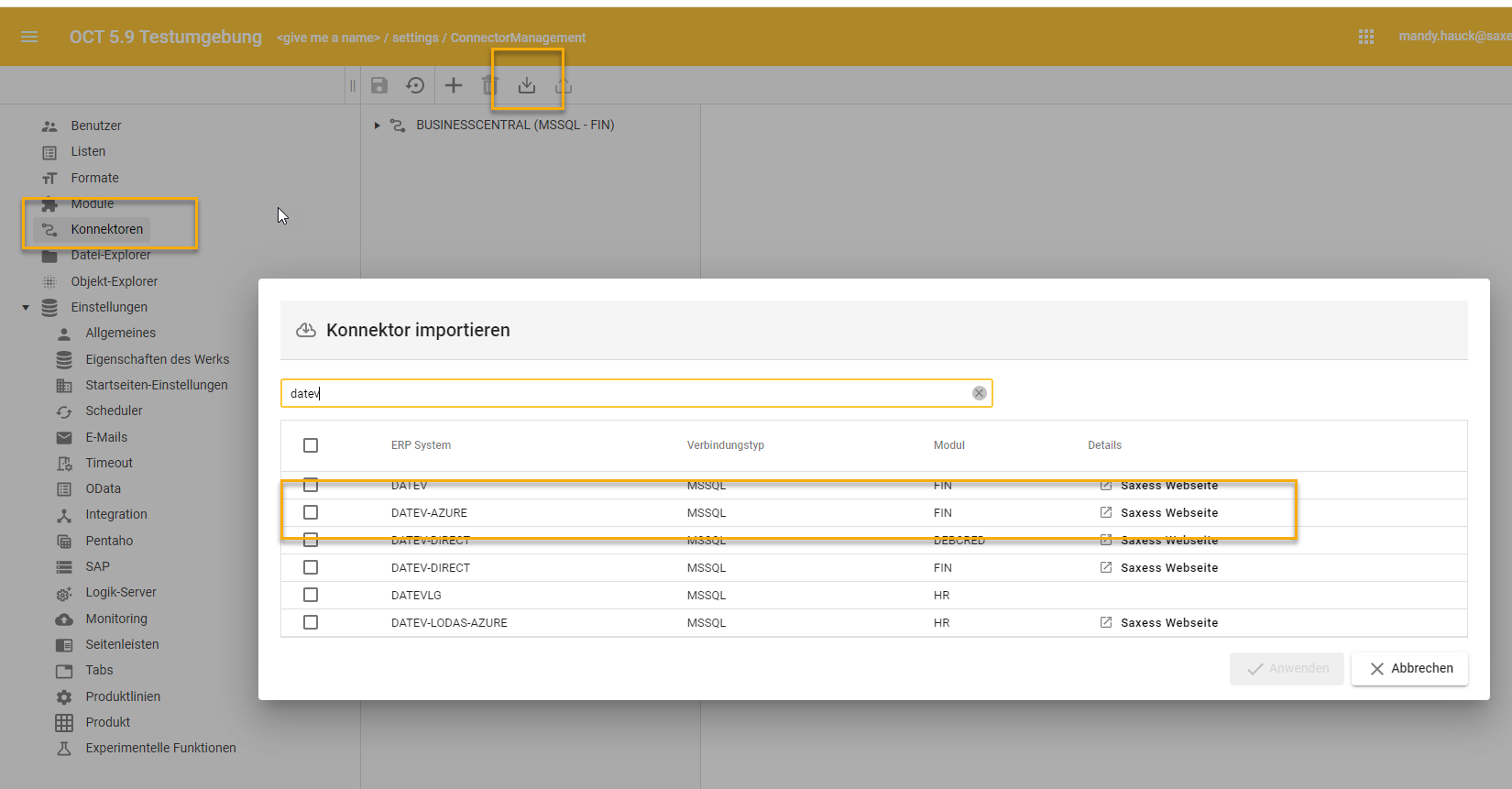
Task: Open the hamburger menu
Action: point(29,37)
